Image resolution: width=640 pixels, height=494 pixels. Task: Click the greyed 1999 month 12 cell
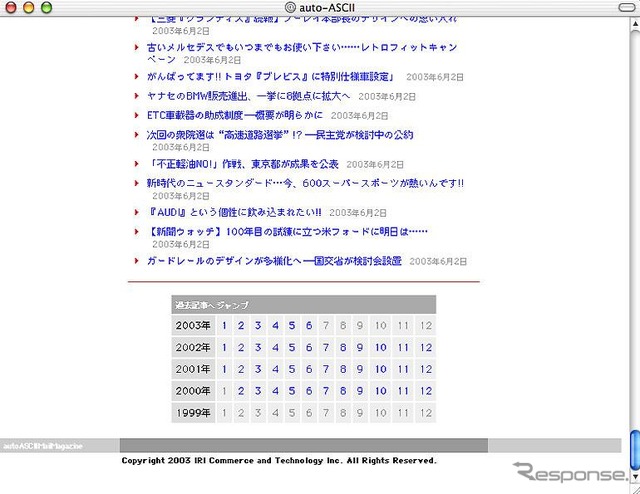(x=426, y=413)
